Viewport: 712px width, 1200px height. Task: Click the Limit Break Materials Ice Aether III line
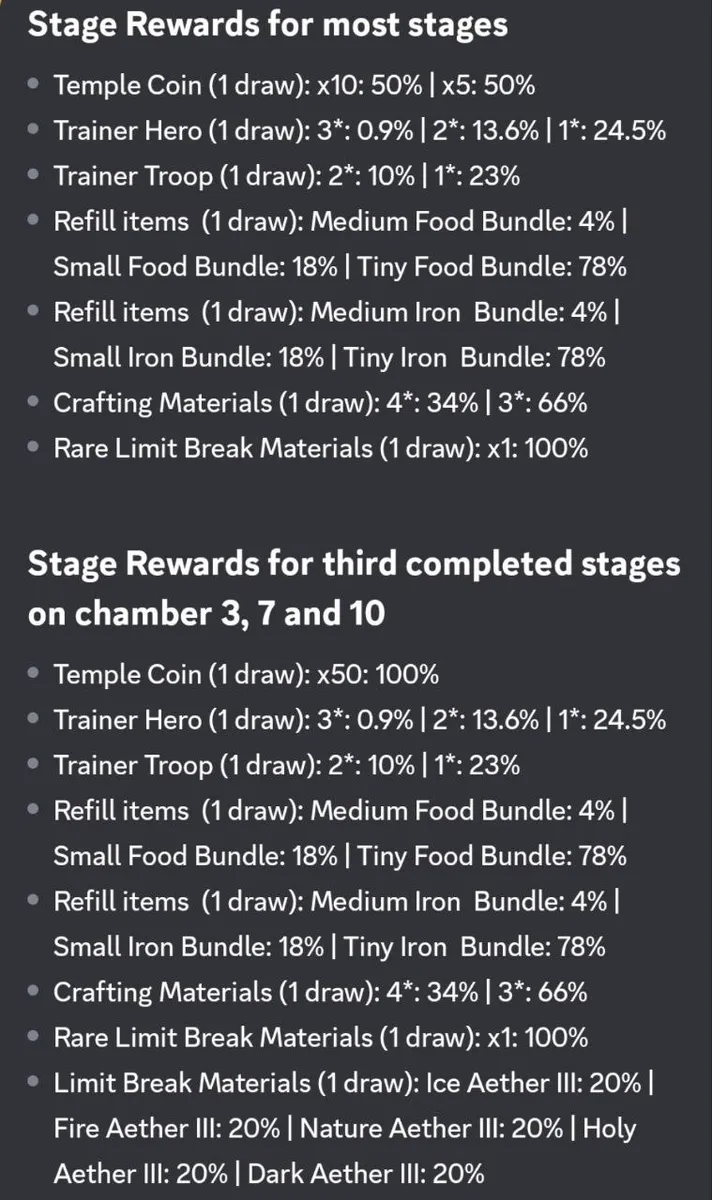click(x=354, y=1082)
